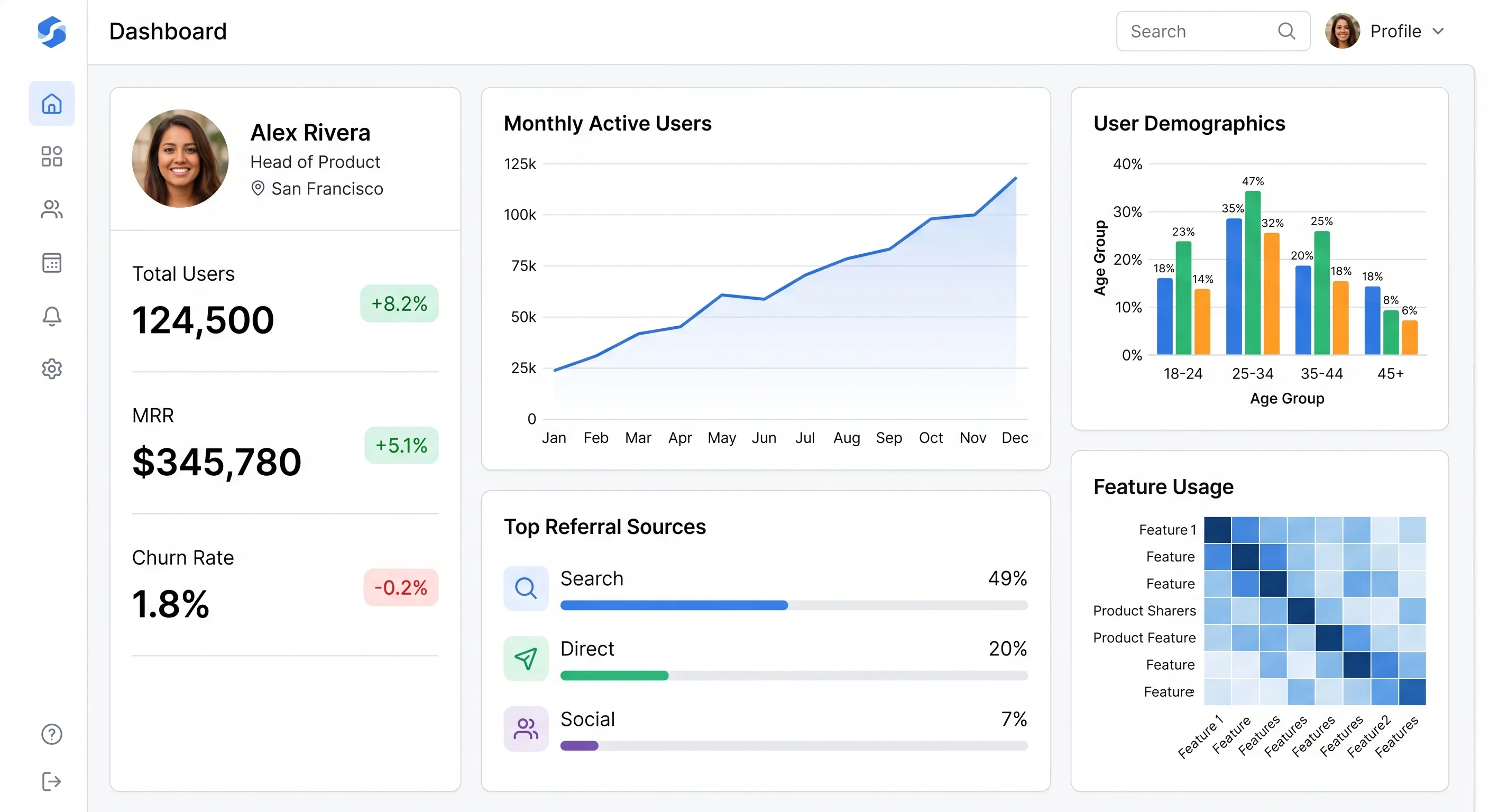The height and width of the screenshot is (812, 1489).
Task: Click the 47% green bar in 25-34
Action: [1253, 272]
